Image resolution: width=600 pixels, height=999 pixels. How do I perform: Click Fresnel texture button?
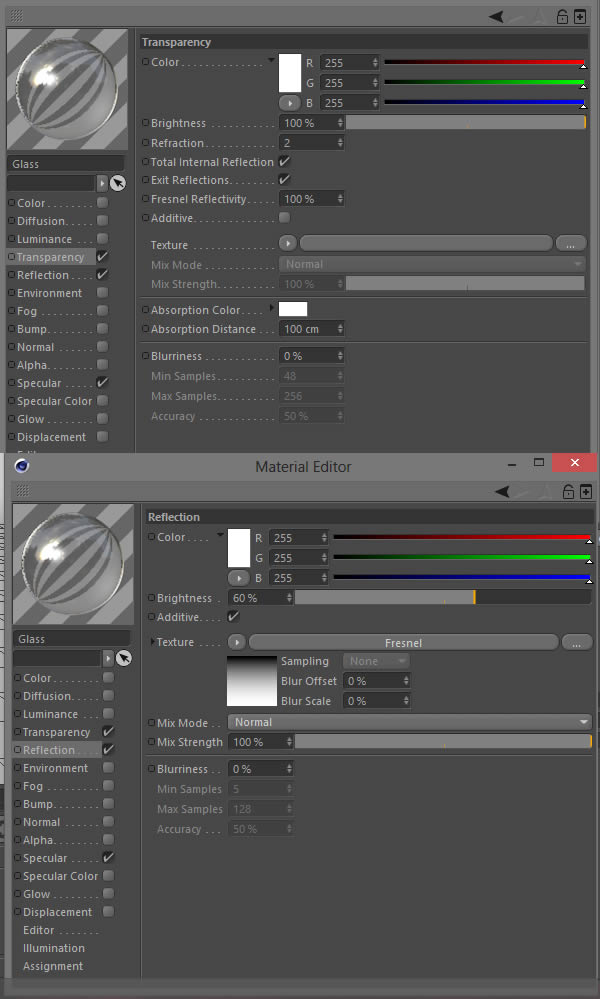pos(403,642)
